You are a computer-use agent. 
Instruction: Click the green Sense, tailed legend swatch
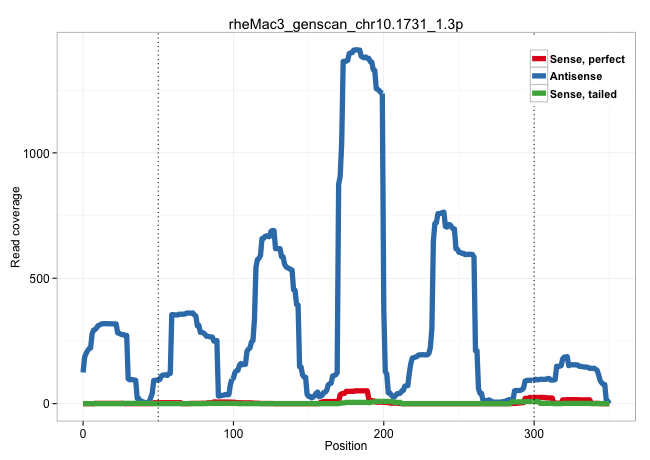tap(539, 93)
